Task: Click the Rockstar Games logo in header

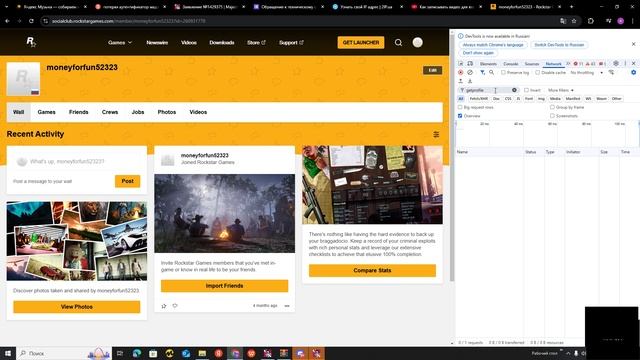Action: (x=31, y=42)
